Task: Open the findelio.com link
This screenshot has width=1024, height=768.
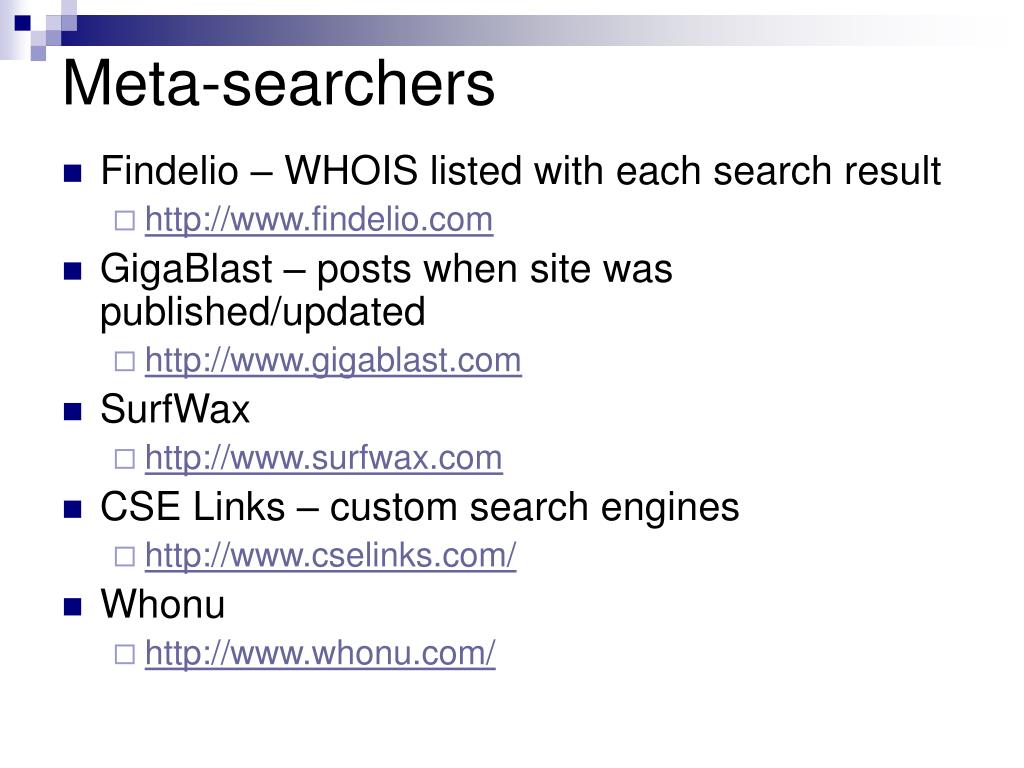Action: [319, 219]
